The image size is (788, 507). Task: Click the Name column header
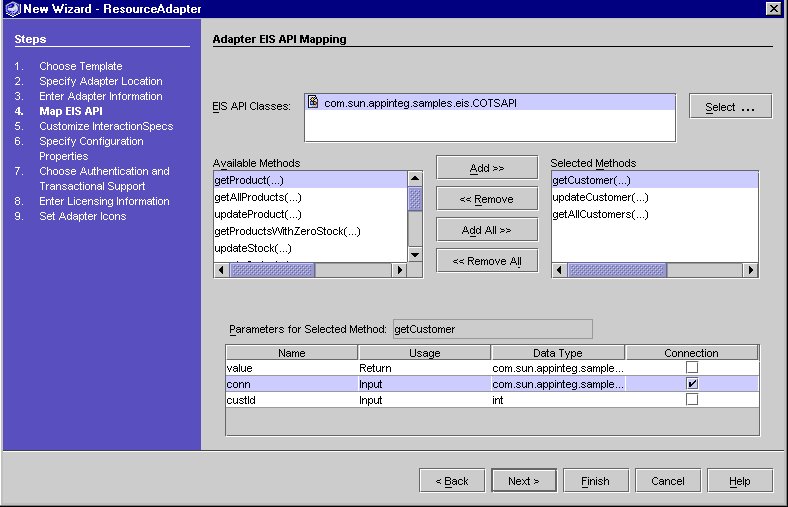point(291,353)
